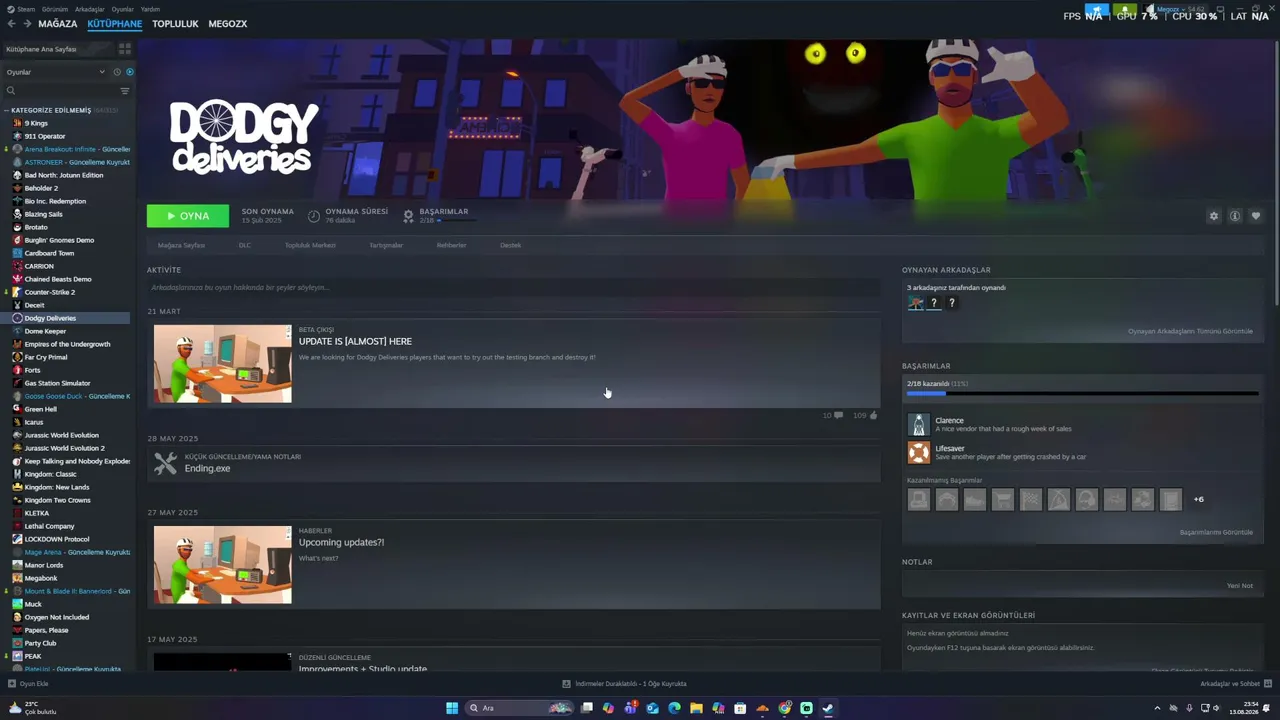
Task: Open the game settings gear icon
Action: pos(1214,216)
